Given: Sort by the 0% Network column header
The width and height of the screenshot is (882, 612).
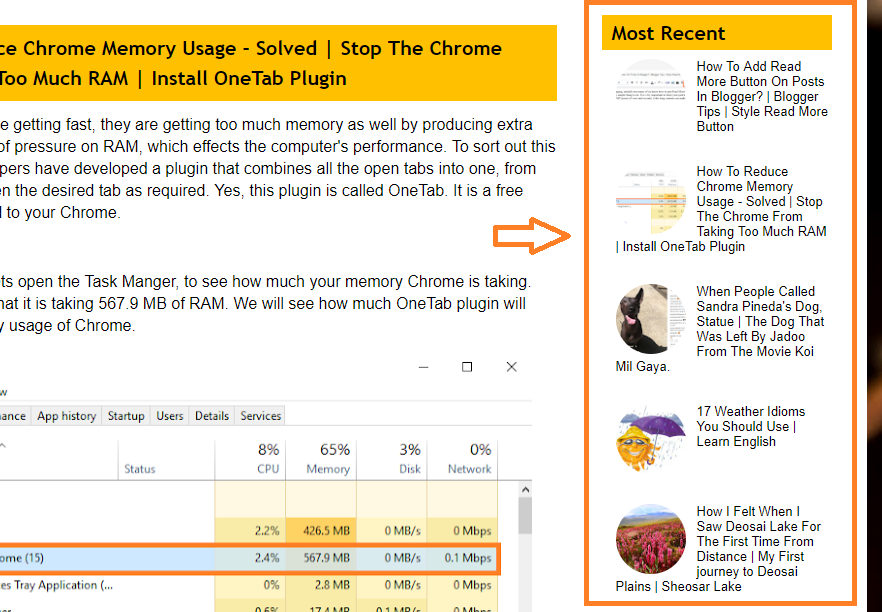Looking at the screenshot, I should point(462,459).
